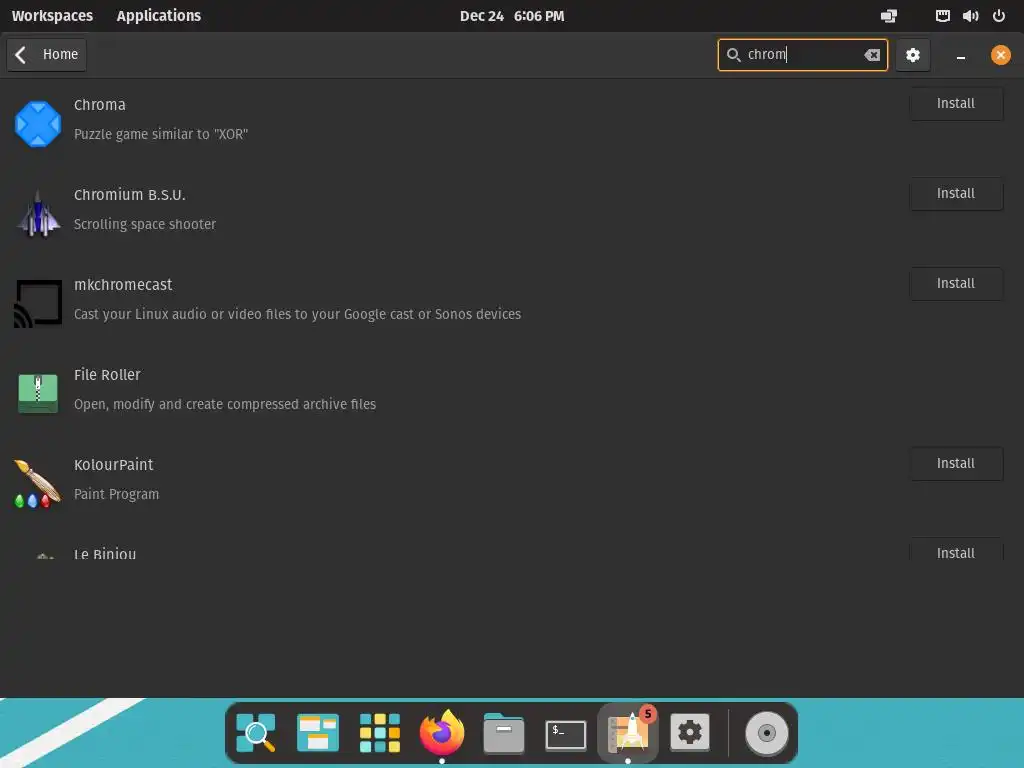
Task: Select the File Roller title
Action: tap(107, 375)
